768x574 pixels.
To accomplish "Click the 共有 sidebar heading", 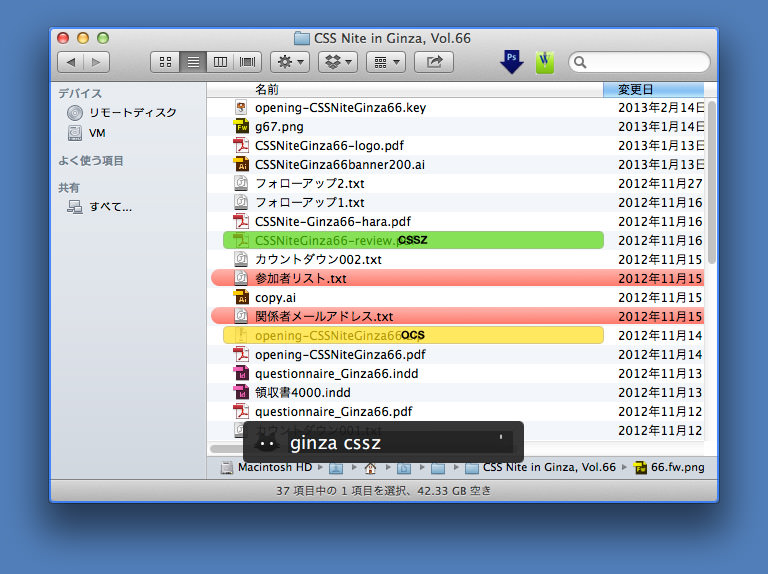I will [x=69, y=188].
